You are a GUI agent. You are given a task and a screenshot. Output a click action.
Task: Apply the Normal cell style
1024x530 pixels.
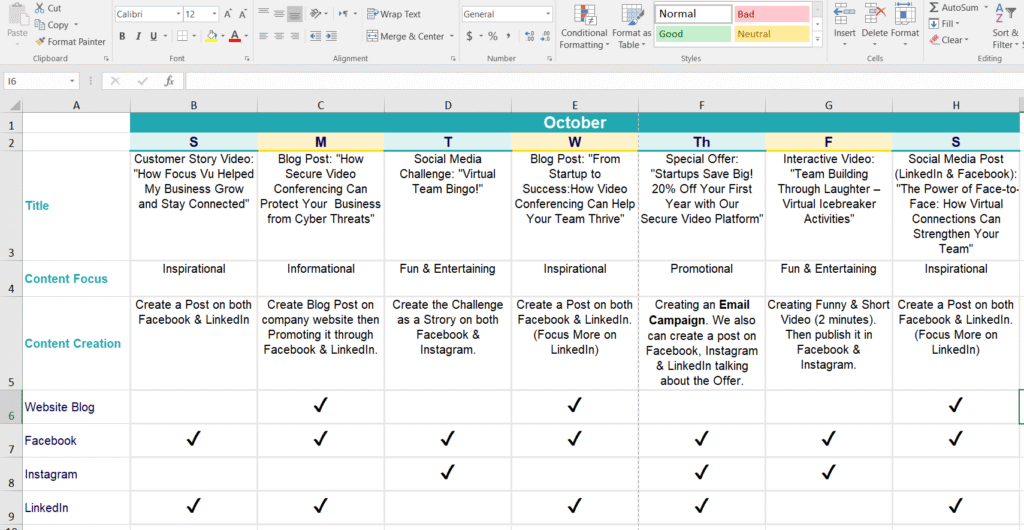coord(694,14)
